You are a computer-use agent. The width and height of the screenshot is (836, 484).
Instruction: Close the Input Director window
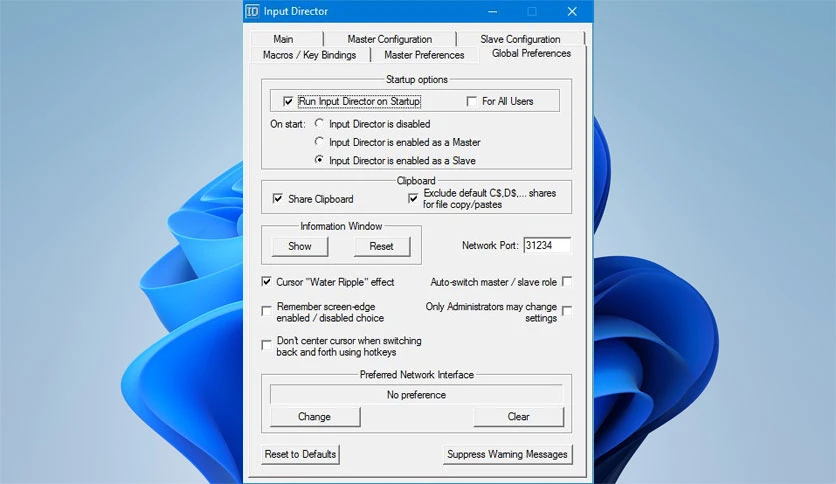[572, 11]
